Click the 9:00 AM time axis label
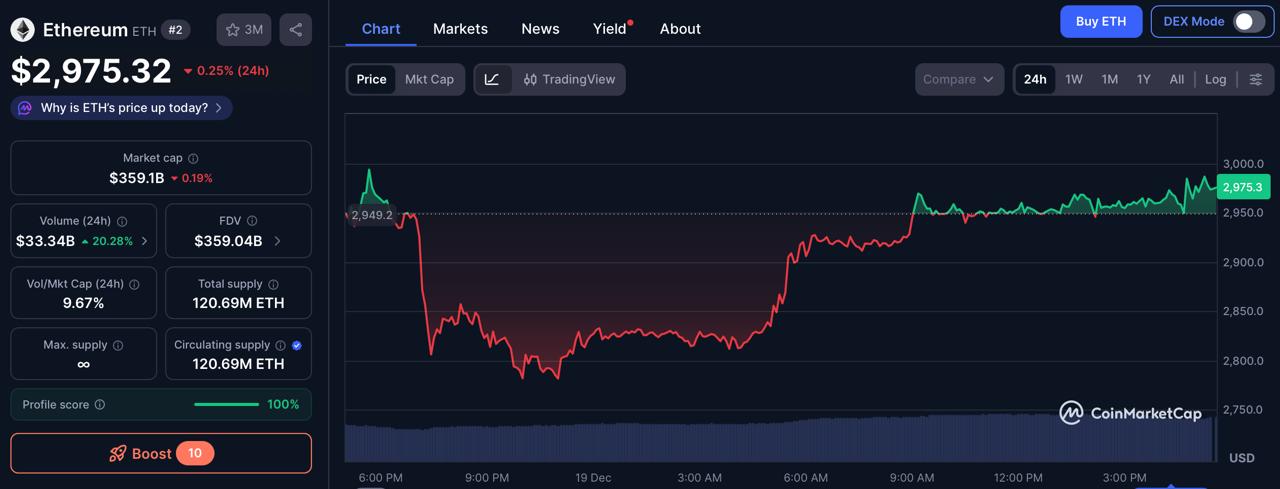This screenshot has height=489, width=1280. (912, 478)
